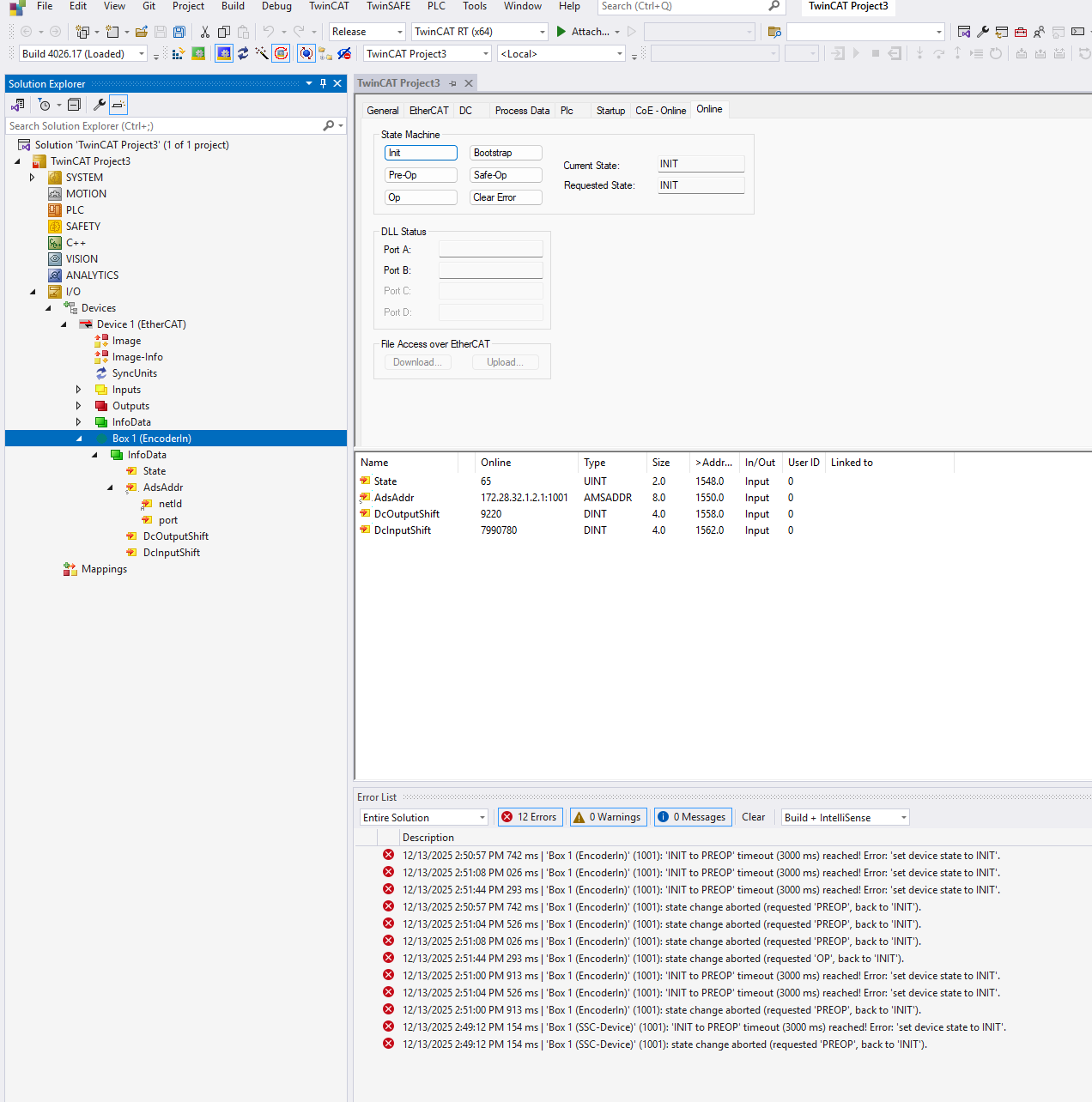Viewport: 1092px width, 1102px height.
Task: Click the Reload Devices icon
Action: pyautogui.click(x=243, y=54)
